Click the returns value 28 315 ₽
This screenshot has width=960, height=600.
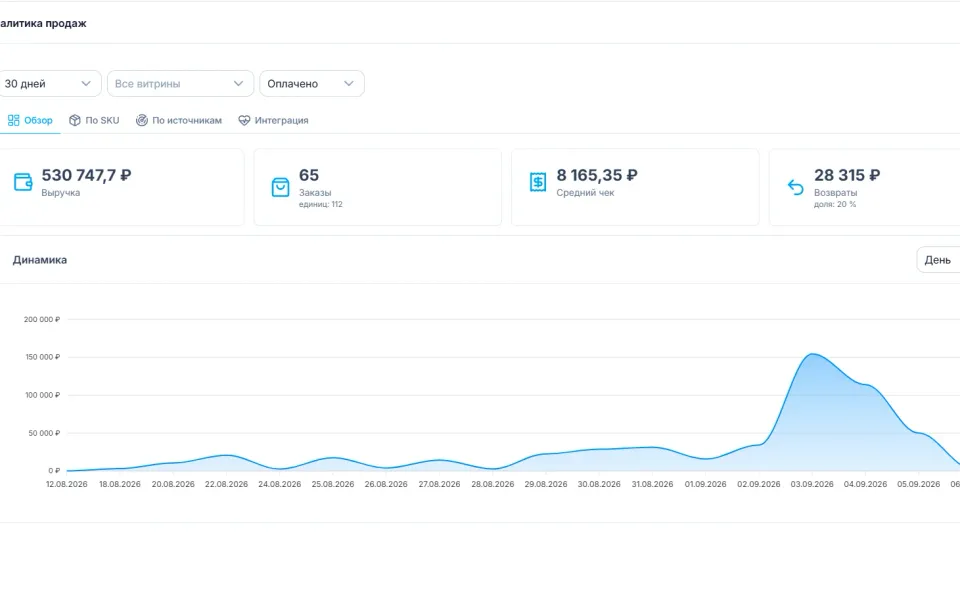pyautogui.click(x=847, y=175)
